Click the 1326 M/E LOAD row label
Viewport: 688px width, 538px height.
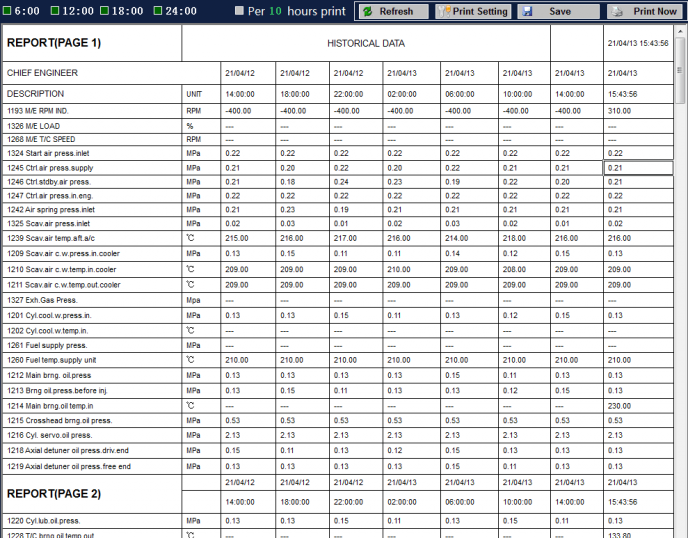tap(33, 126)
